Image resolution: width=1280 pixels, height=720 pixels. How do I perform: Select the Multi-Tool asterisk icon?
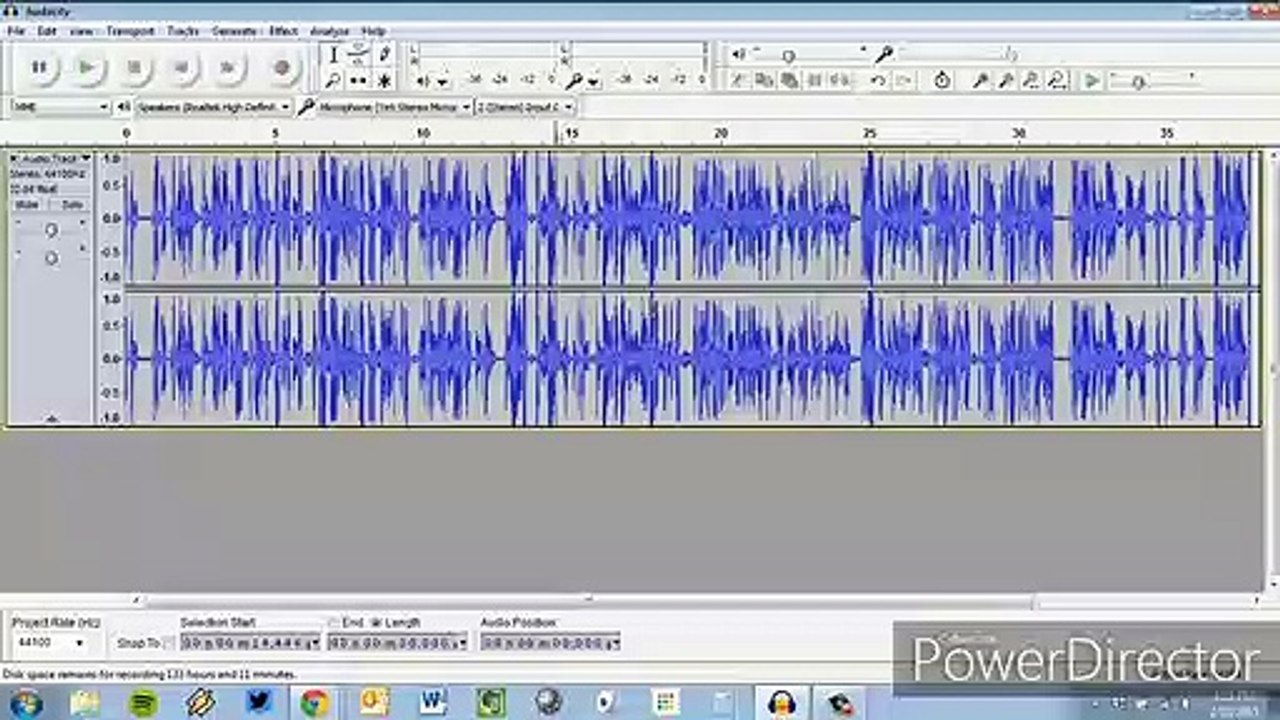pyautogui.click(x=384, y=80)
